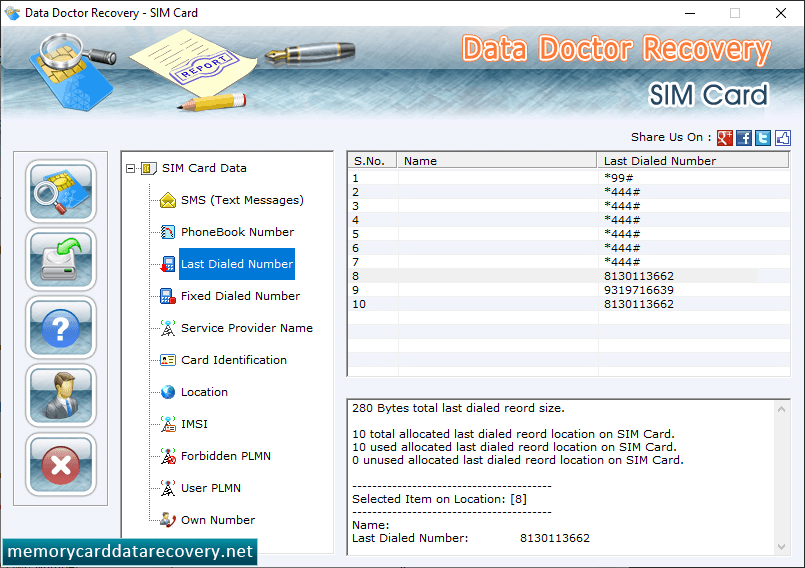Viewport: 805px width, 568px height.
Task: Click the Forbidden PLMN tower icon
Action: (x=168, y=456)
